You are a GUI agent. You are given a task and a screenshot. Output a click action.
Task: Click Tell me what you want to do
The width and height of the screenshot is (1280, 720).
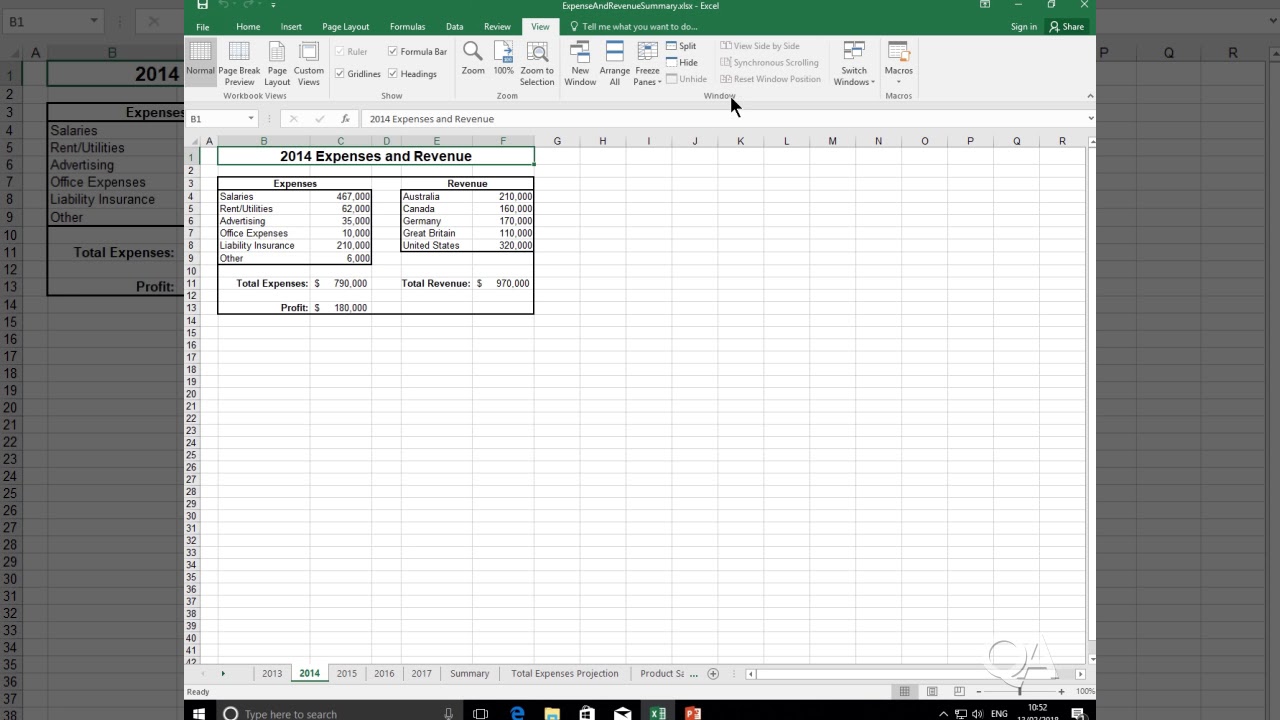[x=634, y=27]
